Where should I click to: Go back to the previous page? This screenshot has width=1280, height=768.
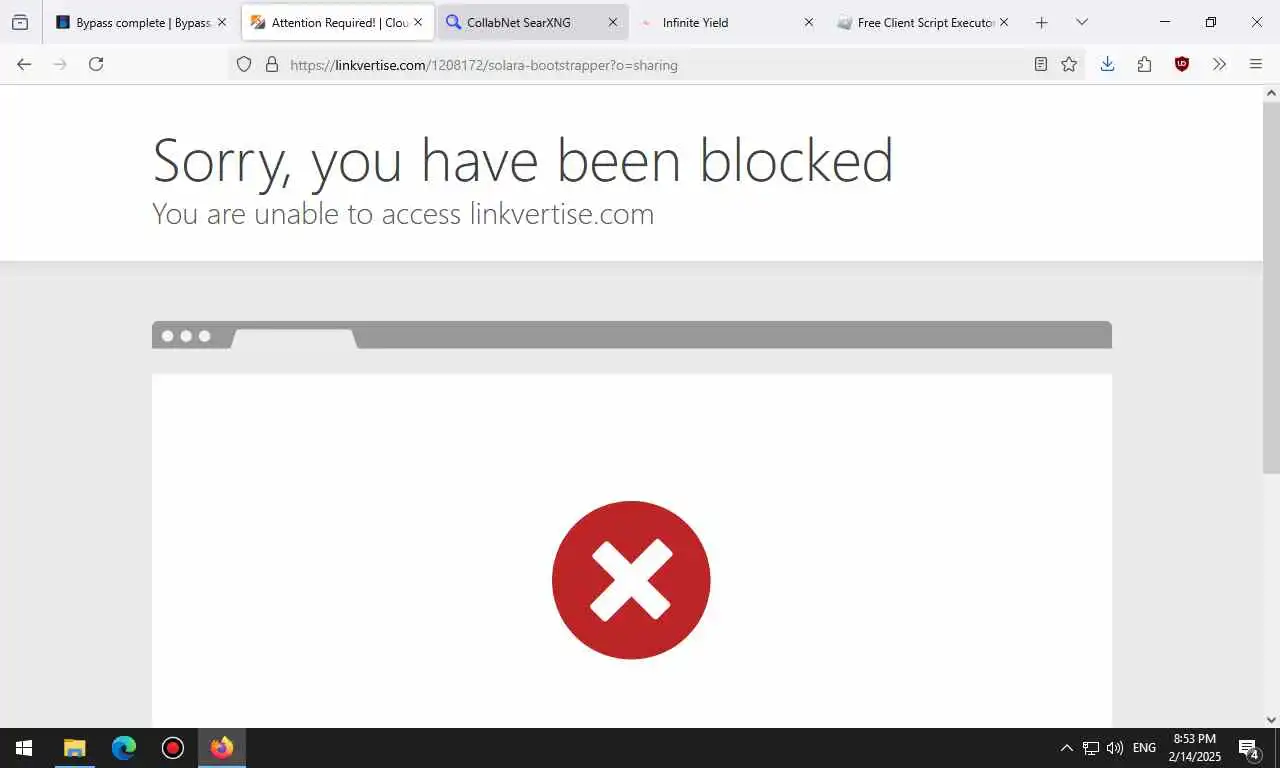[24, 64]
